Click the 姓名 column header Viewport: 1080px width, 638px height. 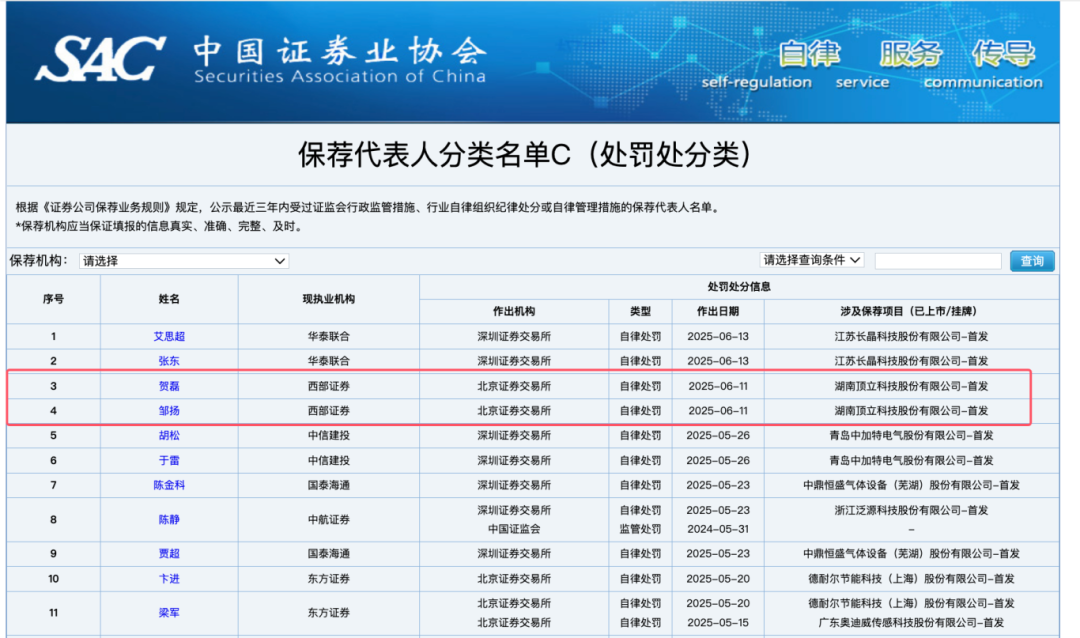tap(169, 299)
